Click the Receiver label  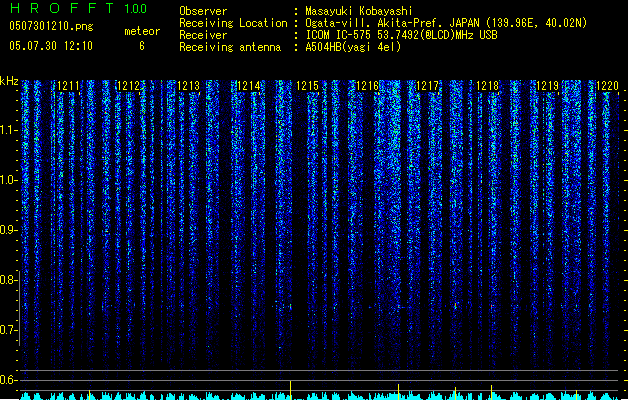pyautogui.click(x=203, y=35)
